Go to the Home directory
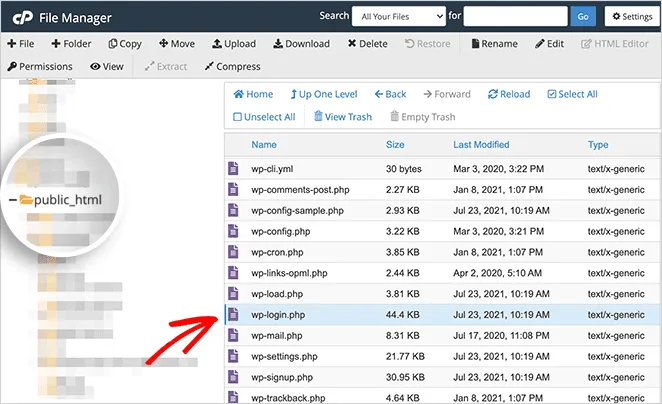This screenshot has height=404, width=662. point(253,94)
